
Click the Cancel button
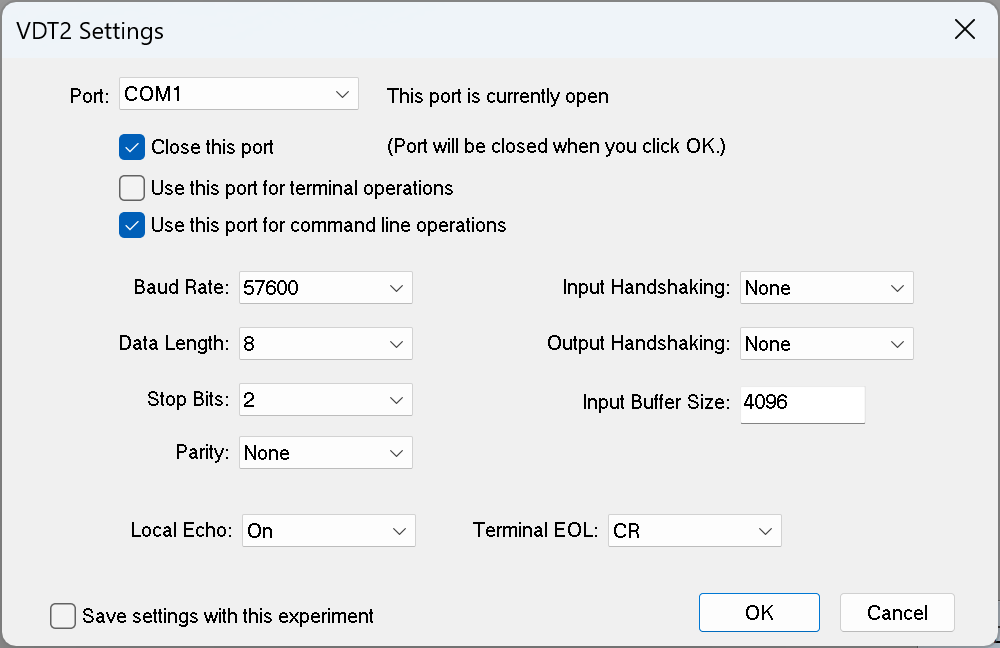[x=897, y=612]
